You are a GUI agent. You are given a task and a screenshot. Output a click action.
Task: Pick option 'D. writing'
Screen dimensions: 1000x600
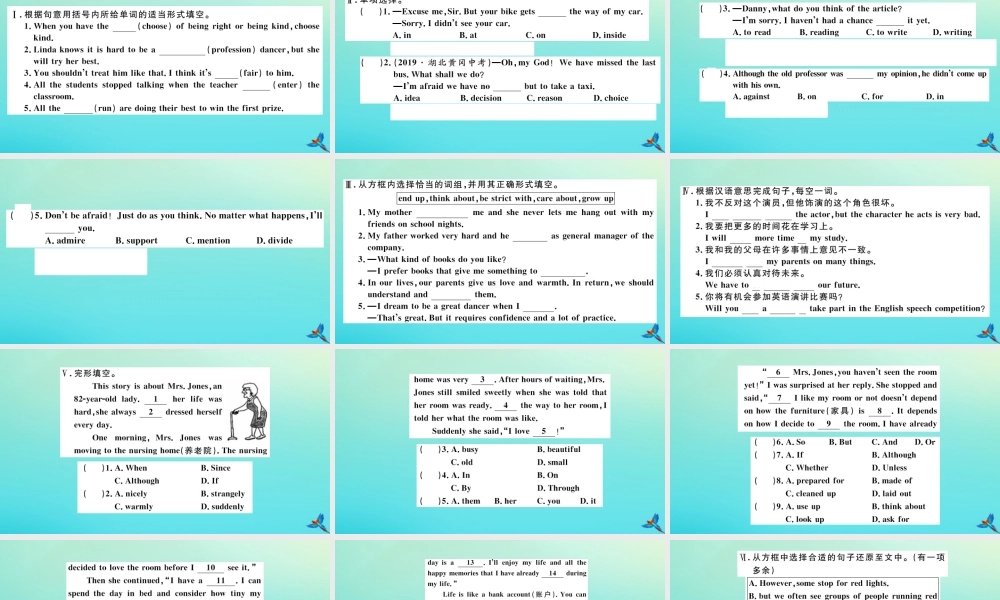click(952, 32)
